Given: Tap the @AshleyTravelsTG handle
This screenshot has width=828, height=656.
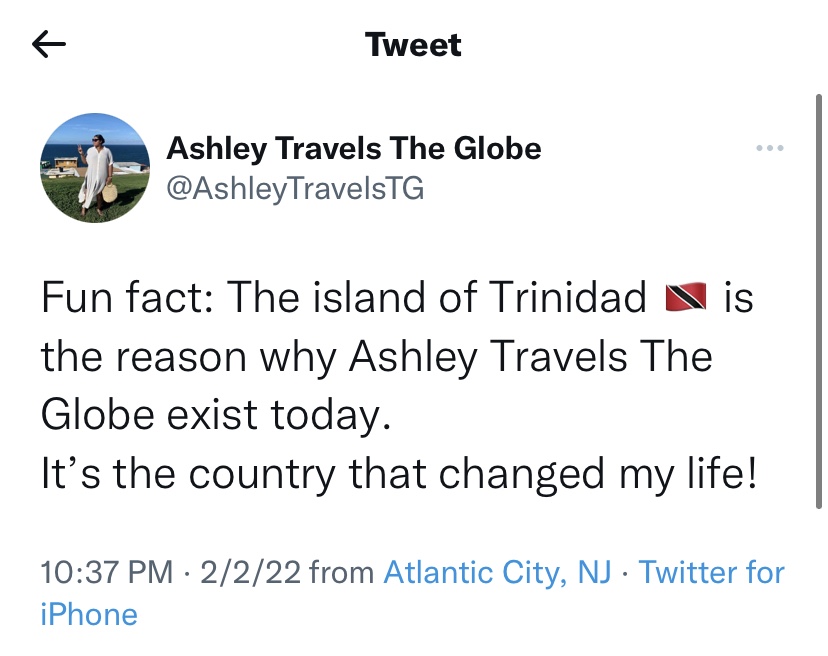Looking at the screenshot, I should pos(294,187).
